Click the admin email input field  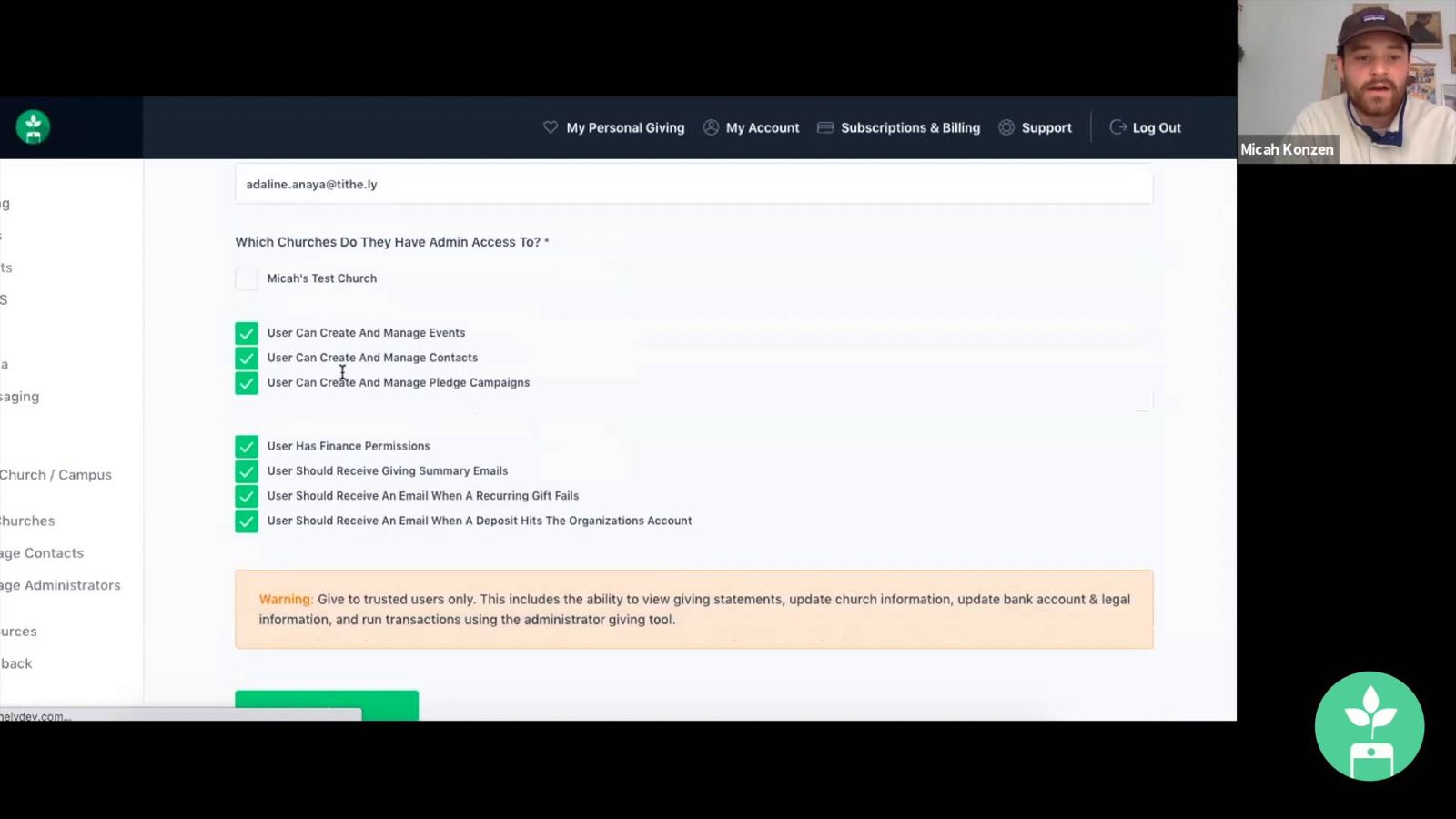tap(693, 184)
